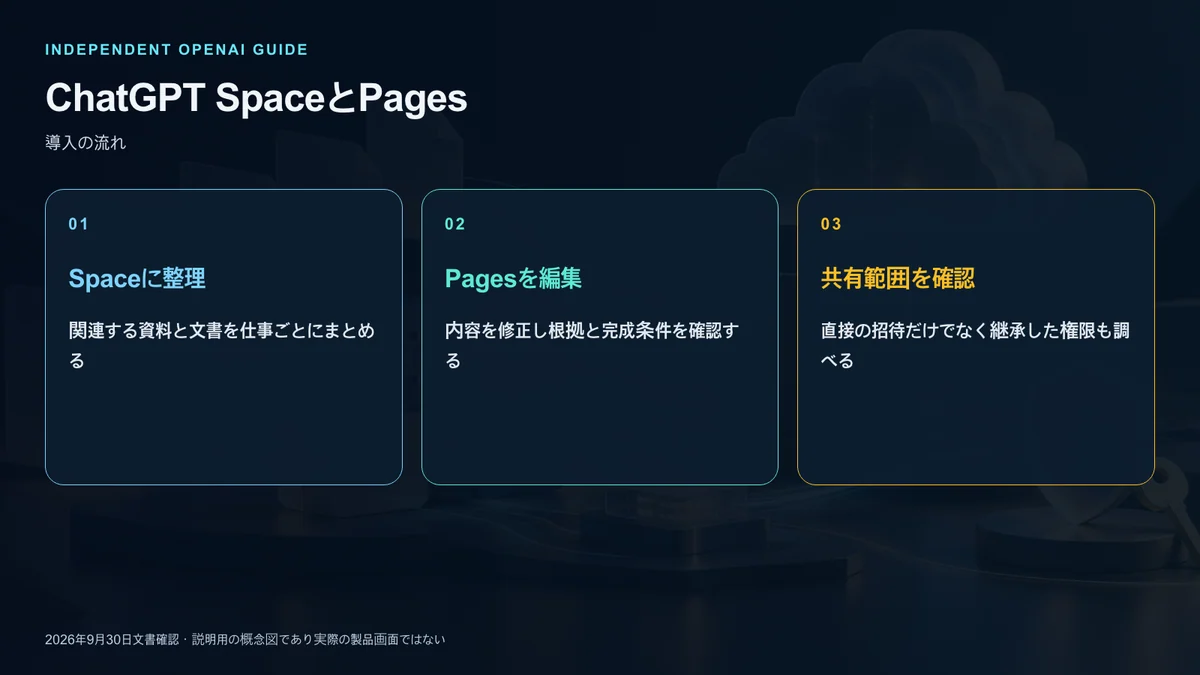The image size is (1200, 675).
Task: Select step number '02'
Action: coord(455,224)
